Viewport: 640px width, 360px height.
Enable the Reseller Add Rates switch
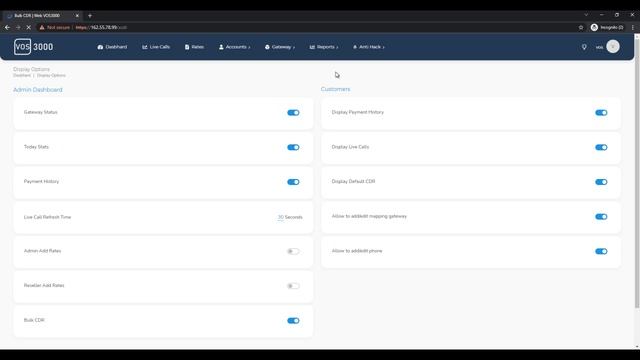(293, 286)
